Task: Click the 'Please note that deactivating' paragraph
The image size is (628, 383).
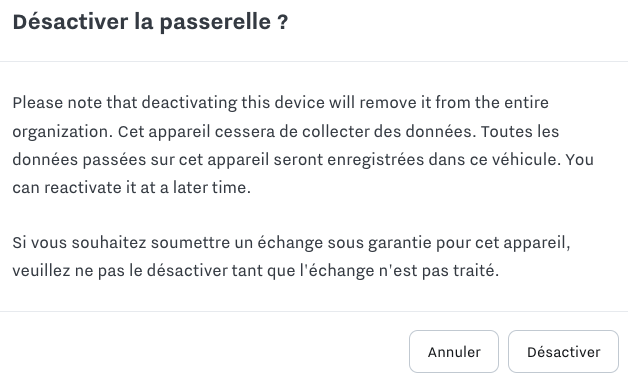Action: point(303,145)
